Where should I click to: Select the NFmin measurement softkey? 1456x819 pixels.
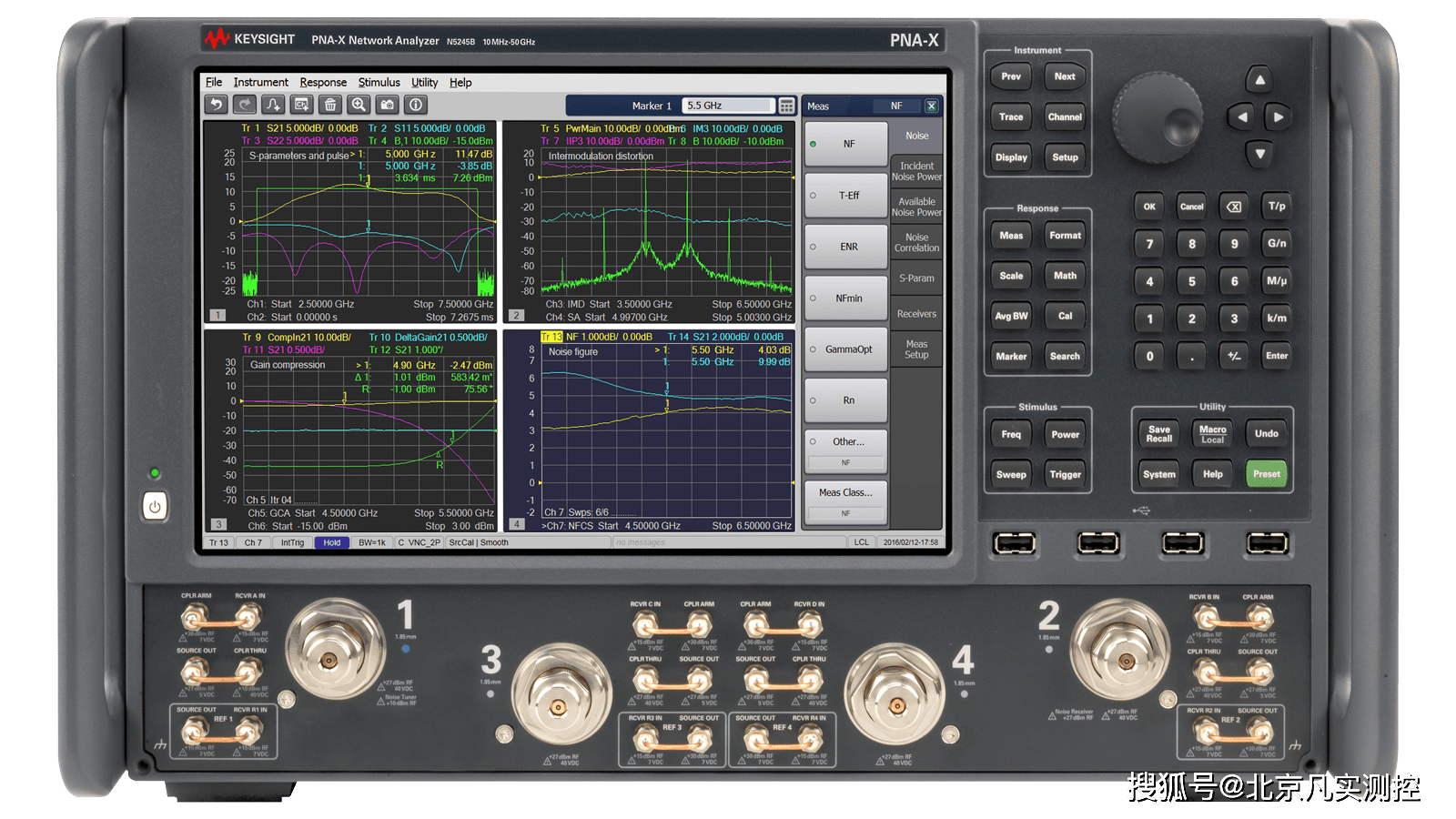[x=846, y=298]
